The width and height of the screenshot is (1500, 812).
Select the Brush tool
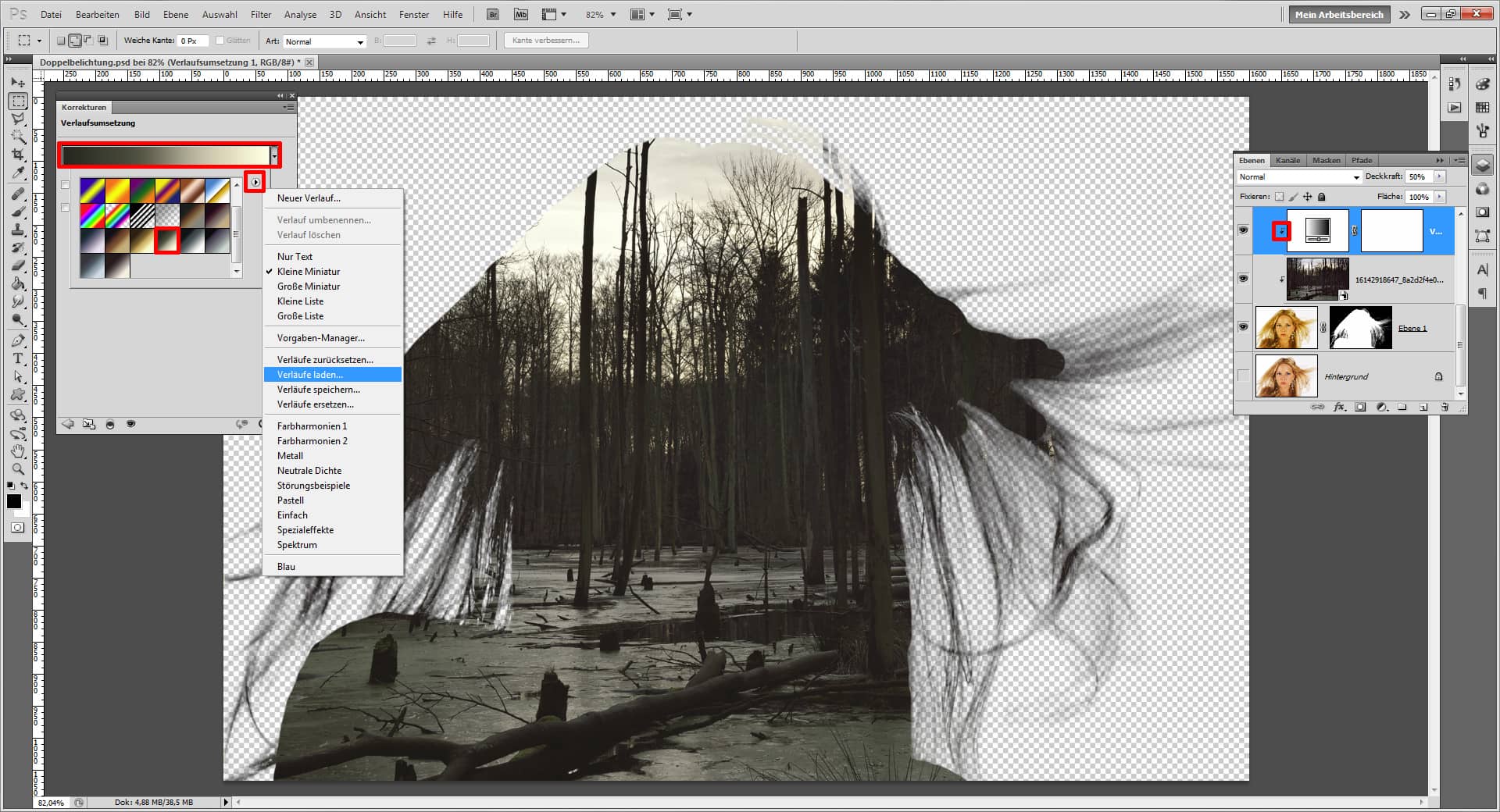tap(17, 211)
